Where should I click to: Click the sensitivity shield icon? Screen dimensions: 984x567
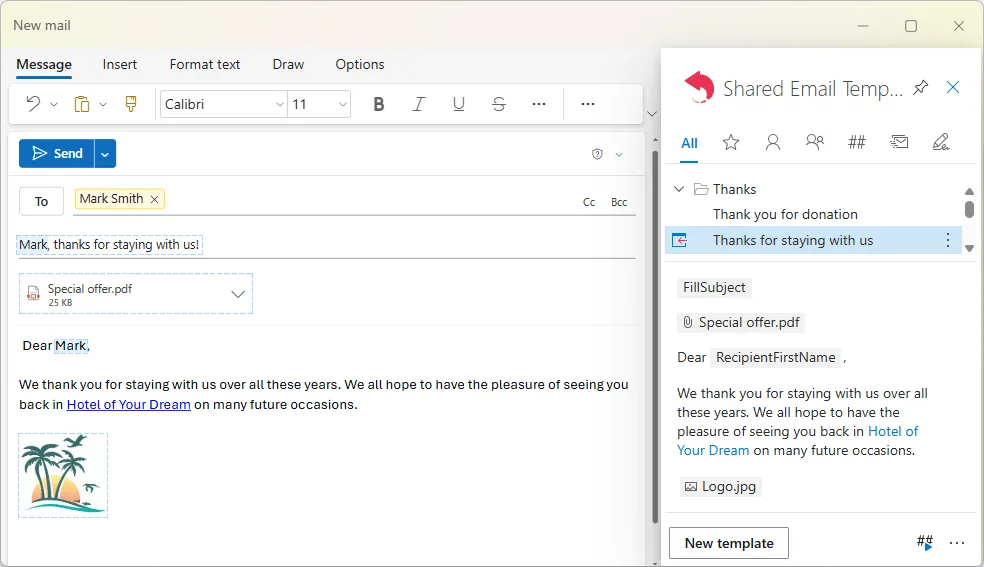click(597, 154)
